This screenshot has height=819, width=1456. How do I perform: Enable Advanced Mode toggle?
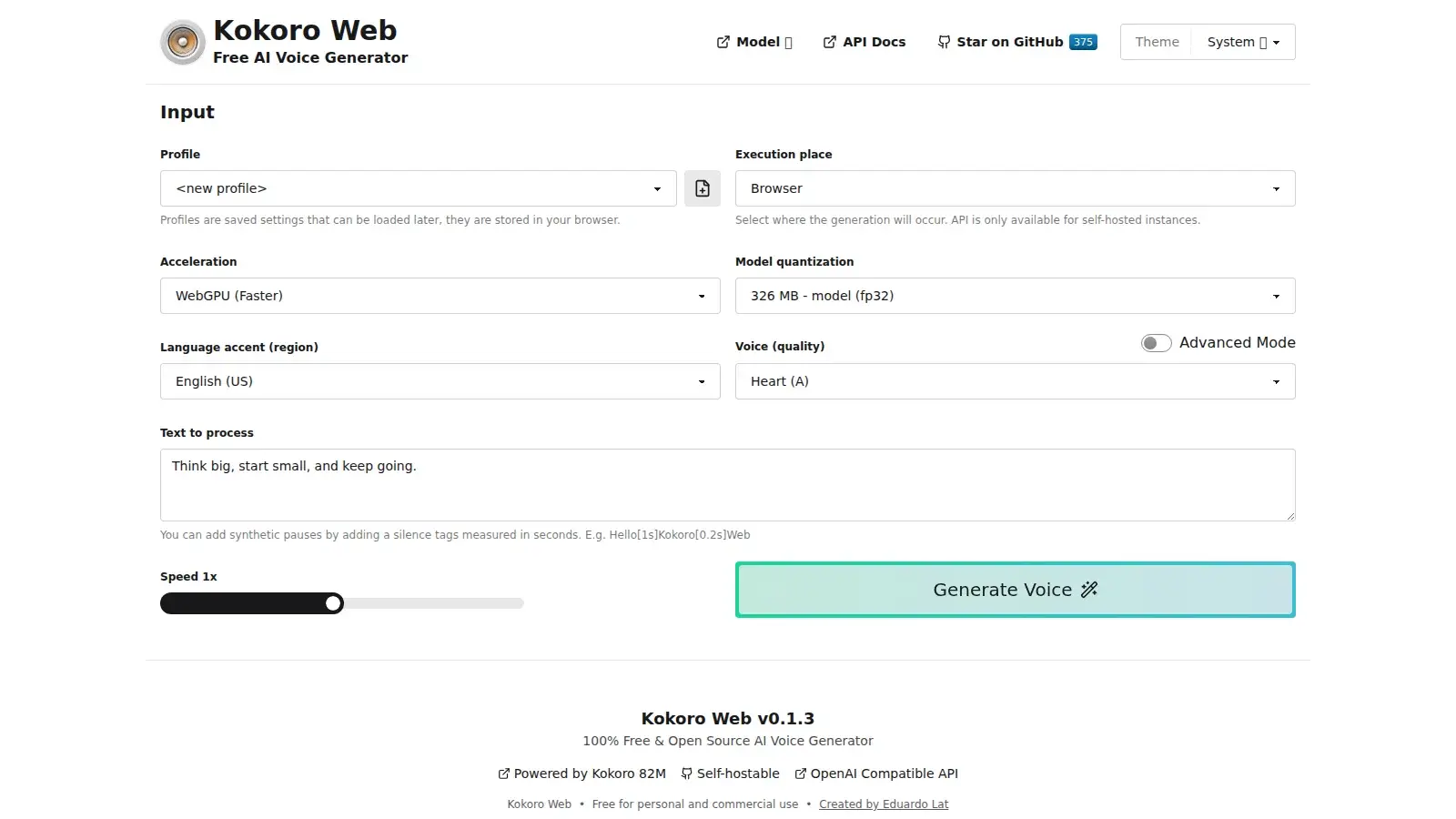click(x=1156, y=343)
